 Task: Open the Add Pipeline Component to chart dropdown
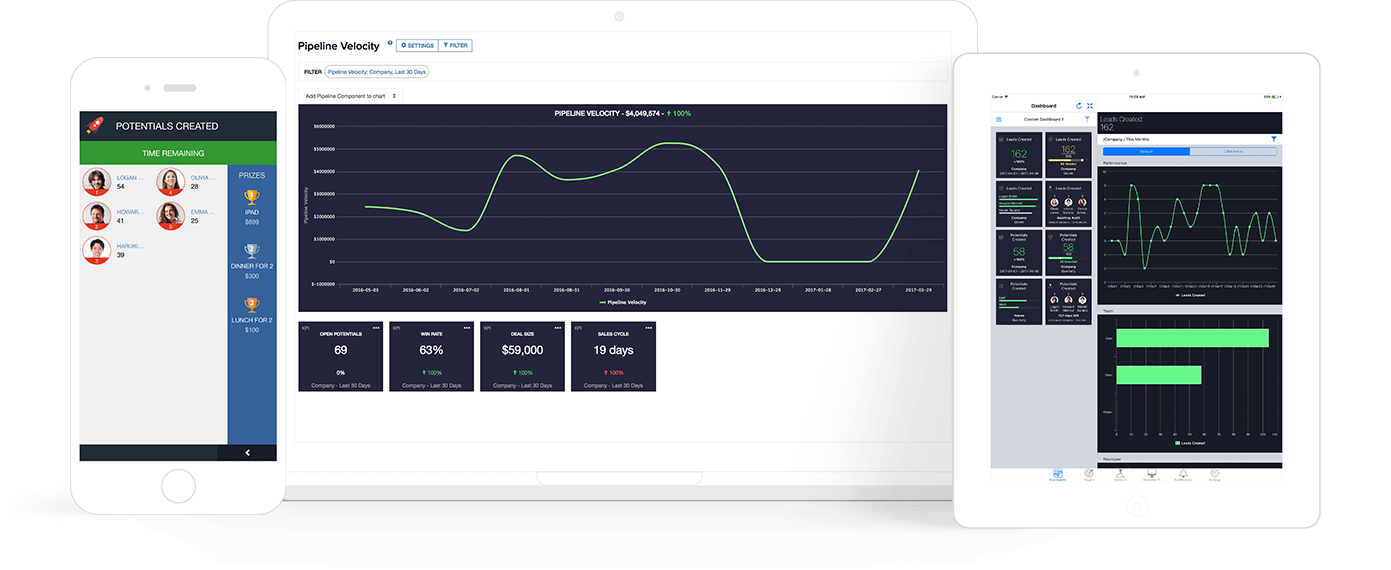pyautogui.click(x=351, y=96)
